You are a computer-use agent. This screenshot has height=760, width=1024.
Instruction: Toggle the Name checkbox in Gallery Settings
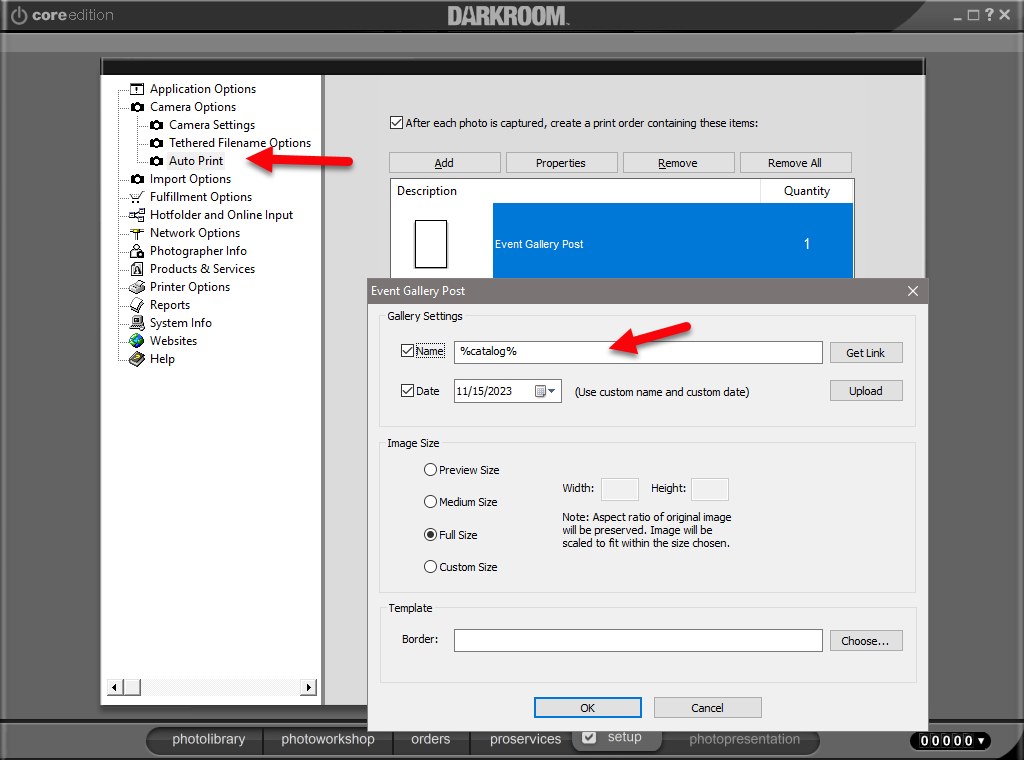[x=408, y=351]
